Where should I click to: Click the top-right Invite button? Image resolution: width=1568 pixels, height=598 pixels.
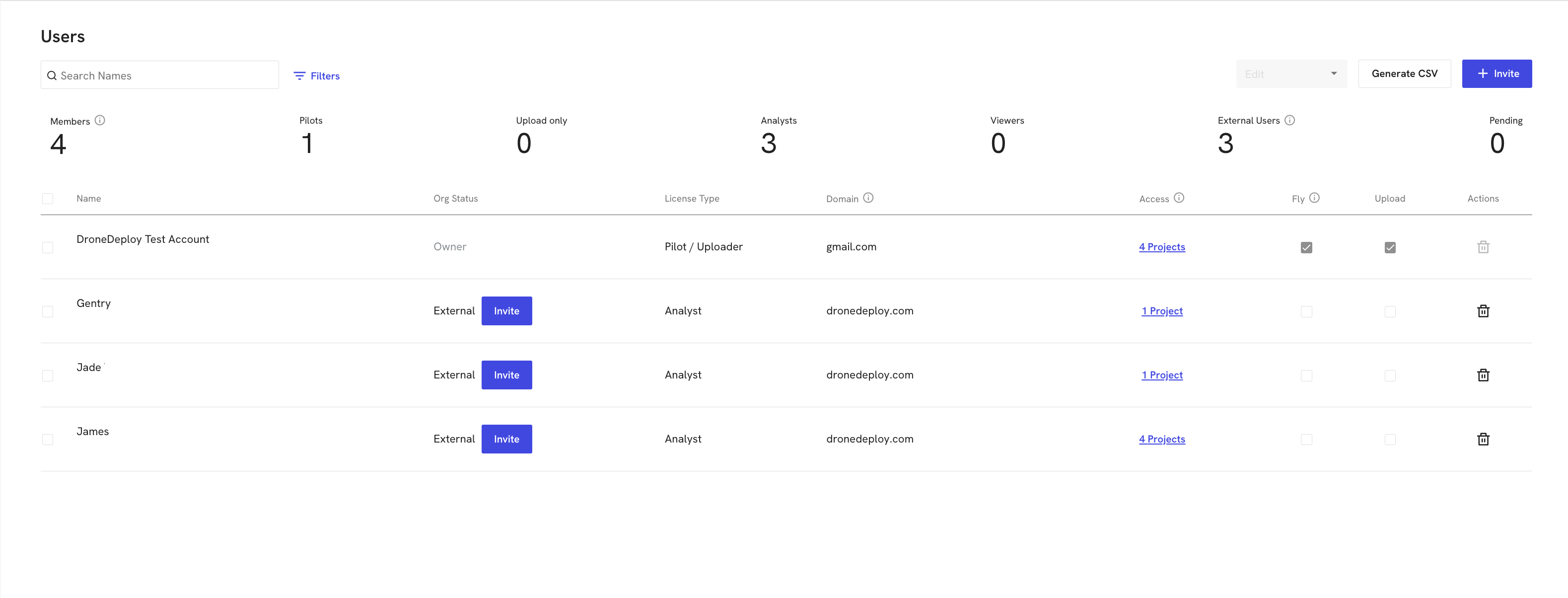(1497, 74)
